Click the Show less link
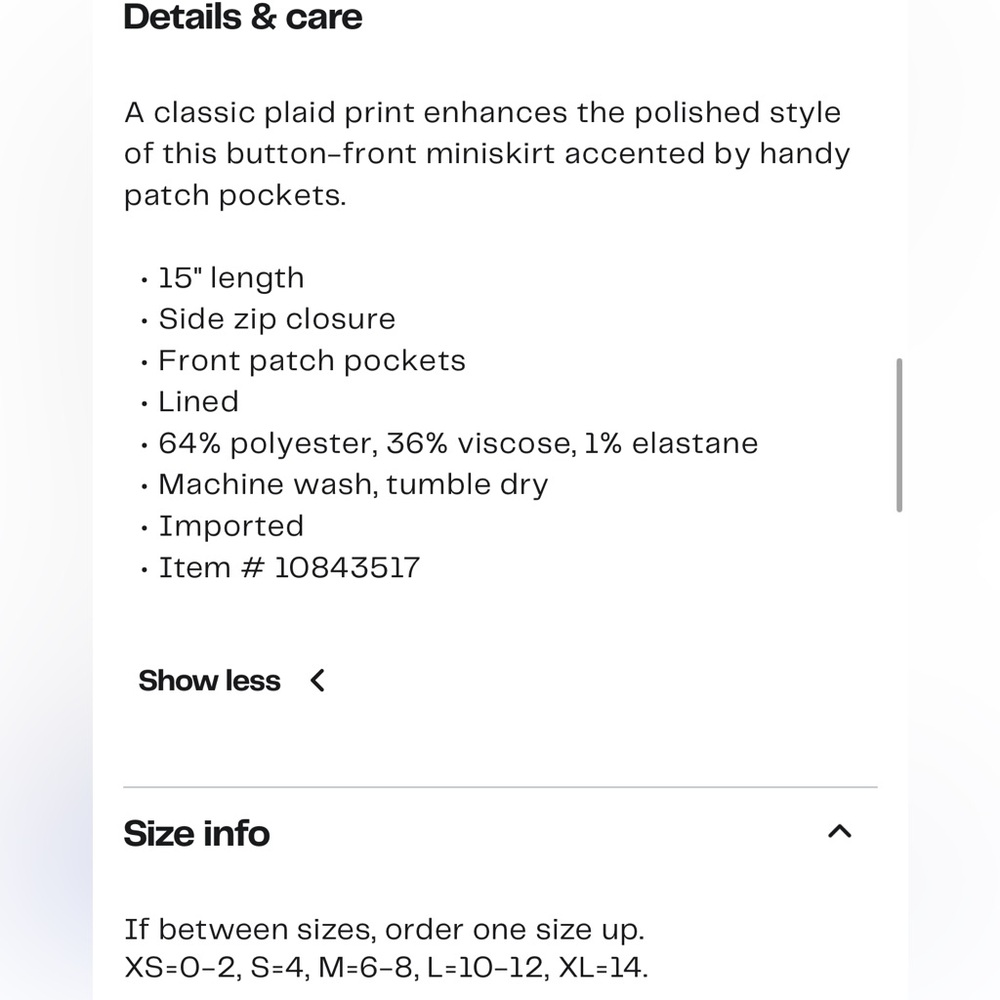The width and height of the screenshot is (1000, 1000). tap(209, 681)
